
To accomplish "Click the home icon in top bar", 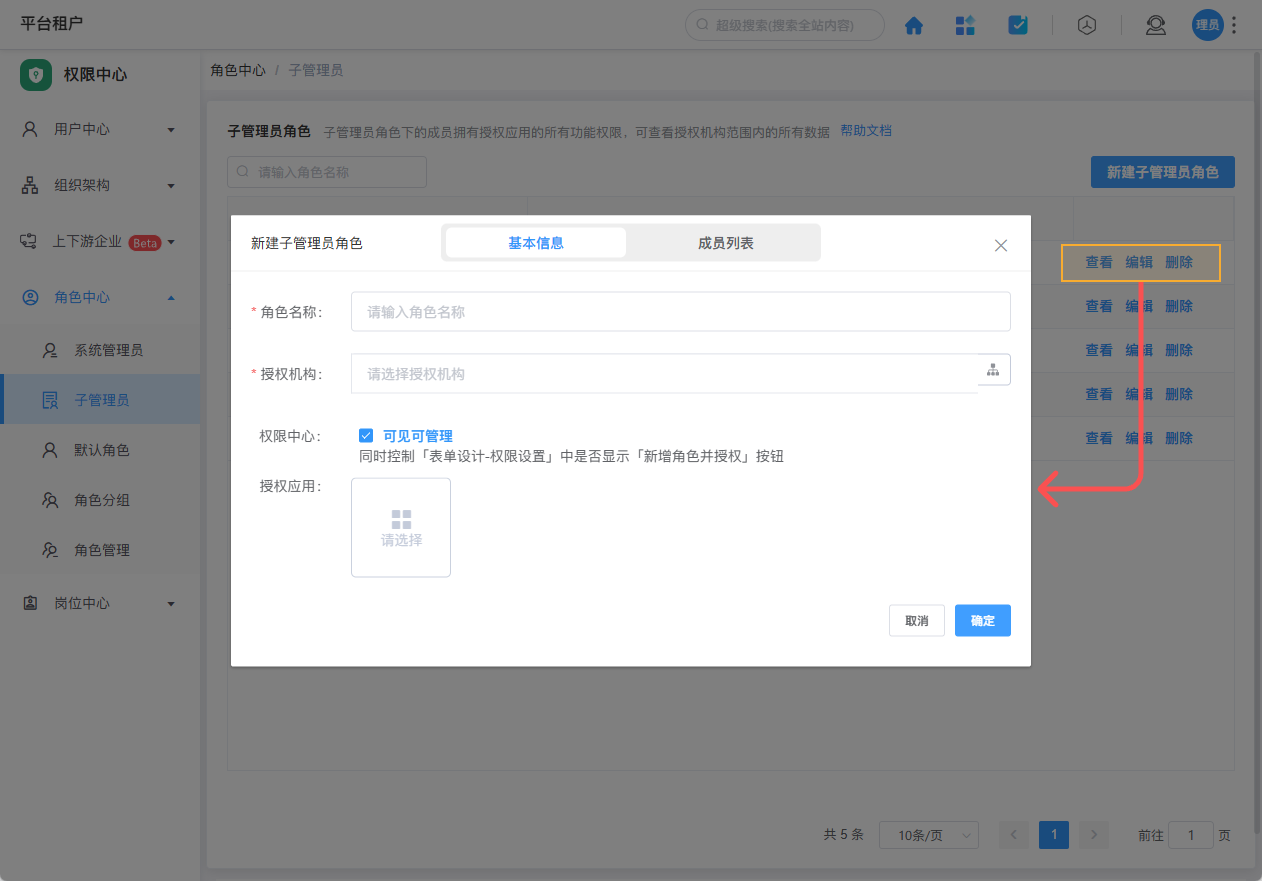I will [x=914, y=25].
